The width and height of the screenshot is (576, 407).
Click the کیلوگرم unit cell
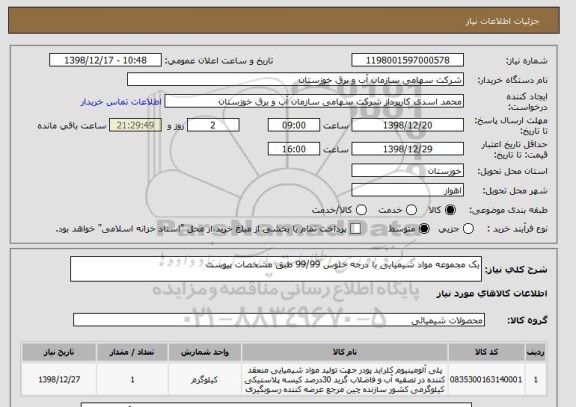[x=205, y=379]
